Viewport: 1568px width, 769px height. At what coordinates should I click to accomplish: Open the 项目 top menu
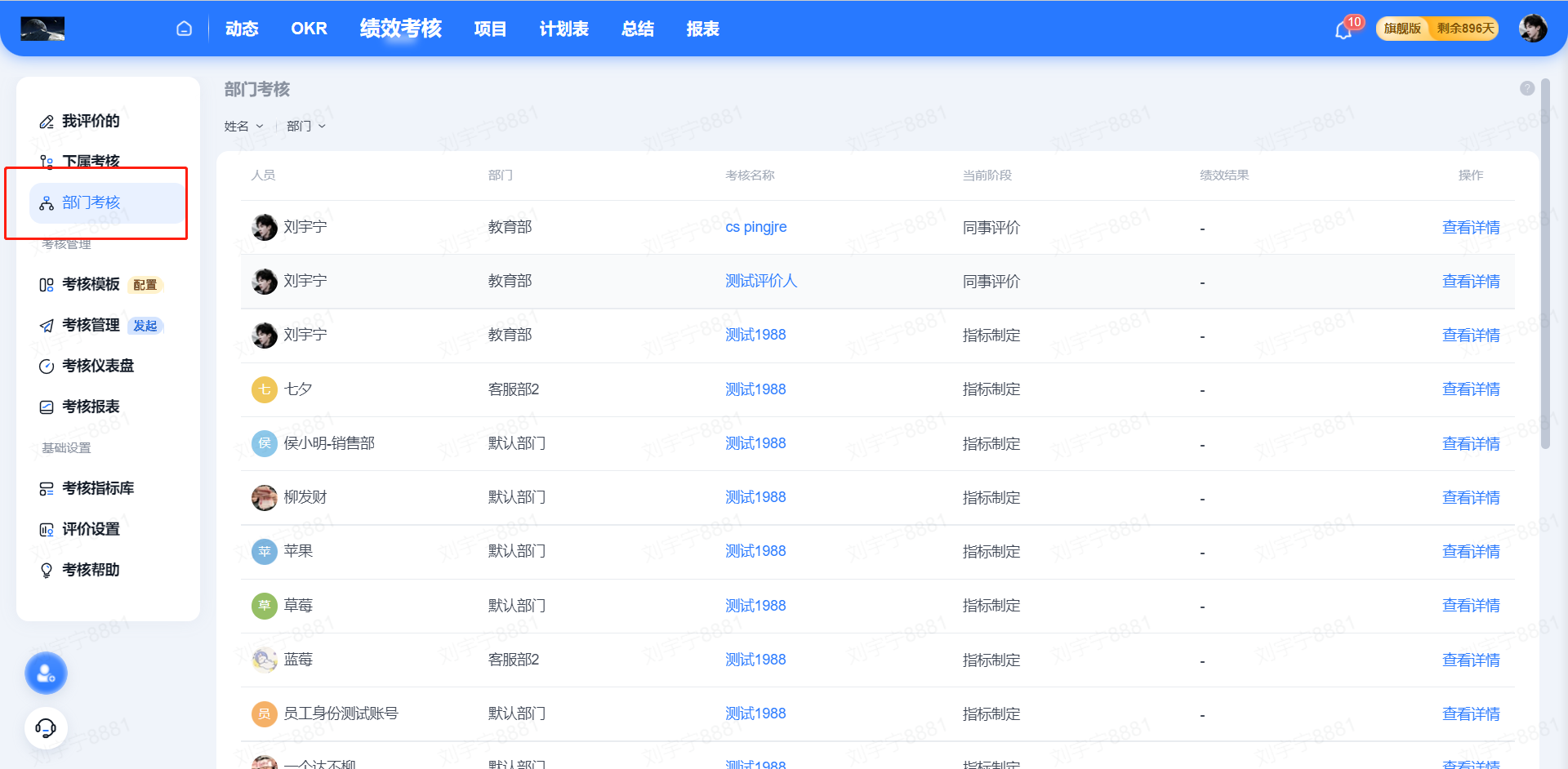(490, 29)
